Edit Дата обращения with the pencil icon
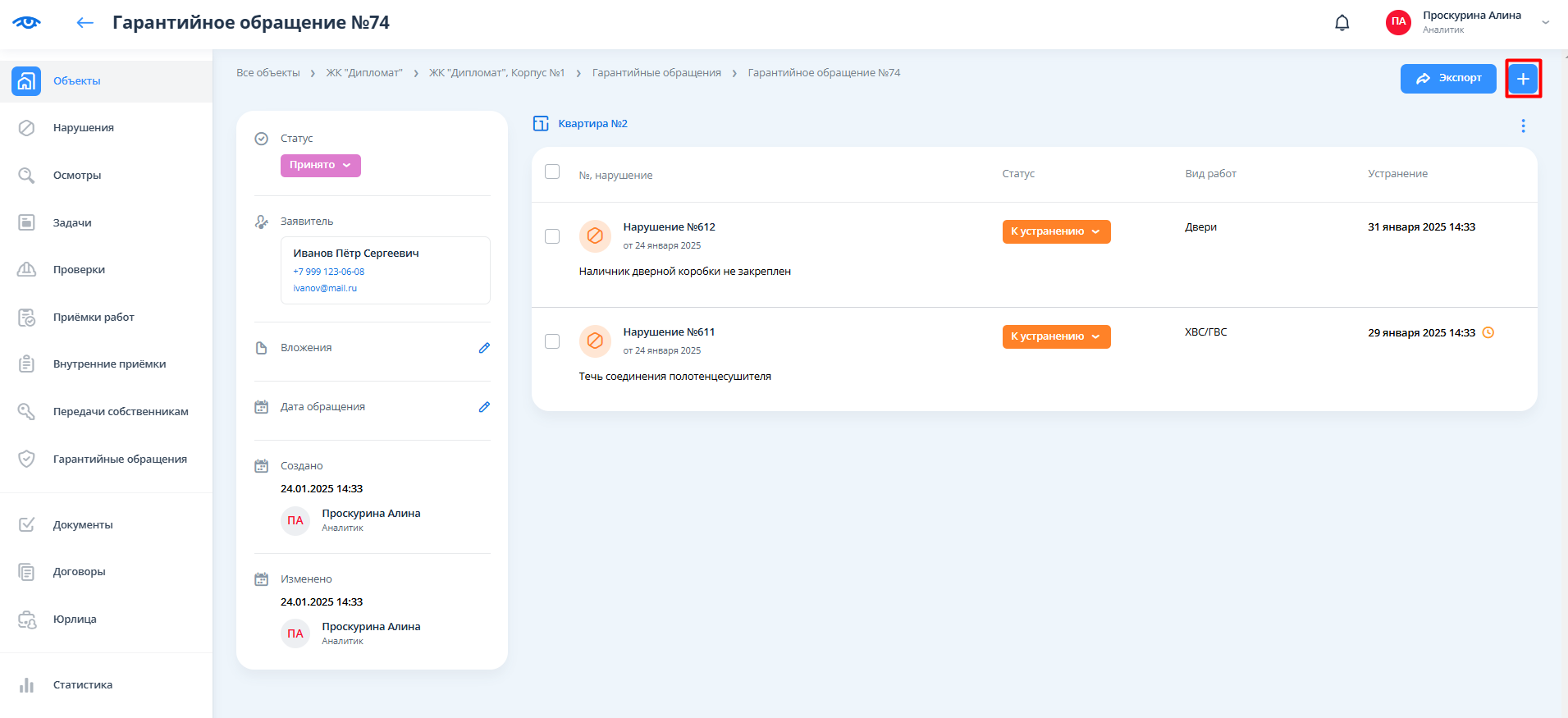The height and width of the screenshot is (718, 1568). (484, 407)
